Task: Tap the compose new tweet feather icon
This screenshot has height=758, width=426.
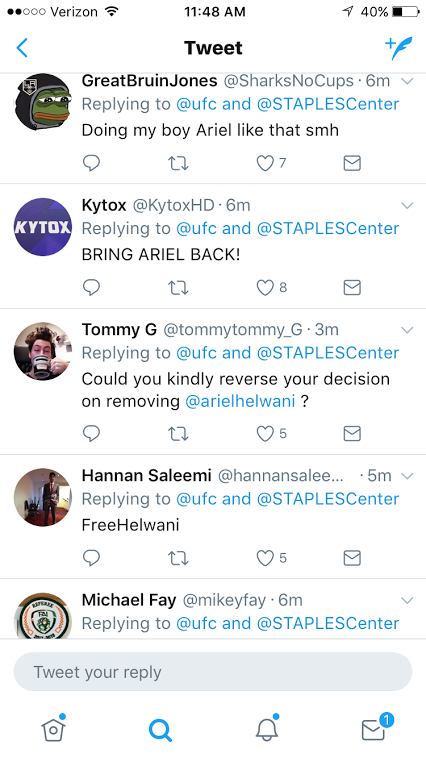Action: [399, 48]
